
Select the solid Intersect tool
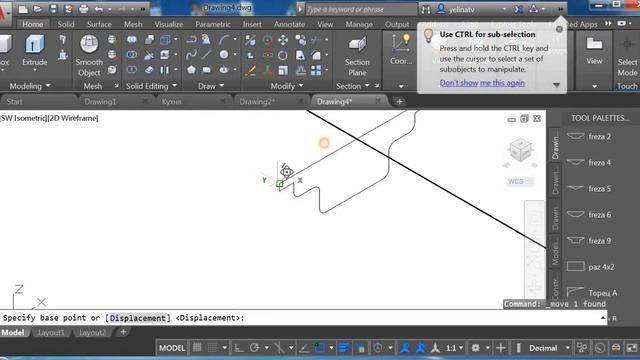pos(131,70)
